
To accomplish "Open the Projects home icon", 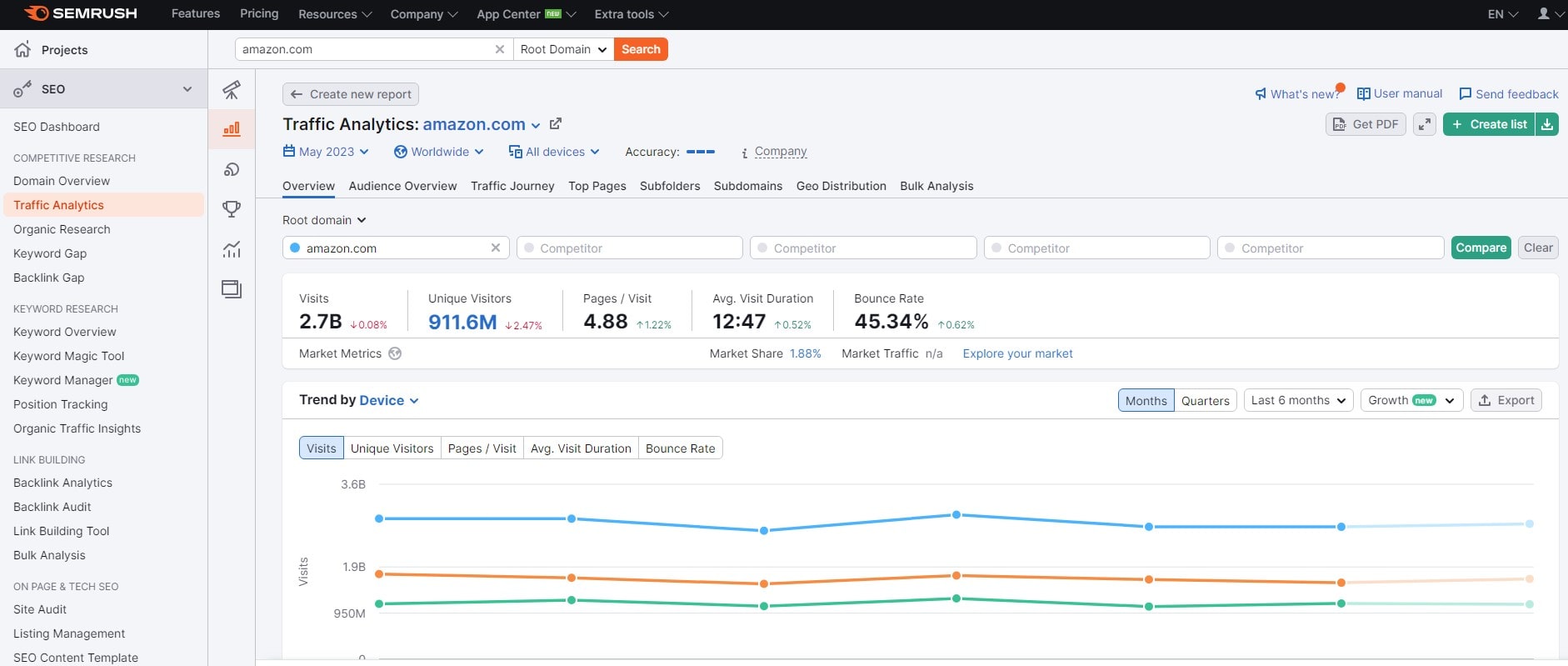I will [22, 49].
